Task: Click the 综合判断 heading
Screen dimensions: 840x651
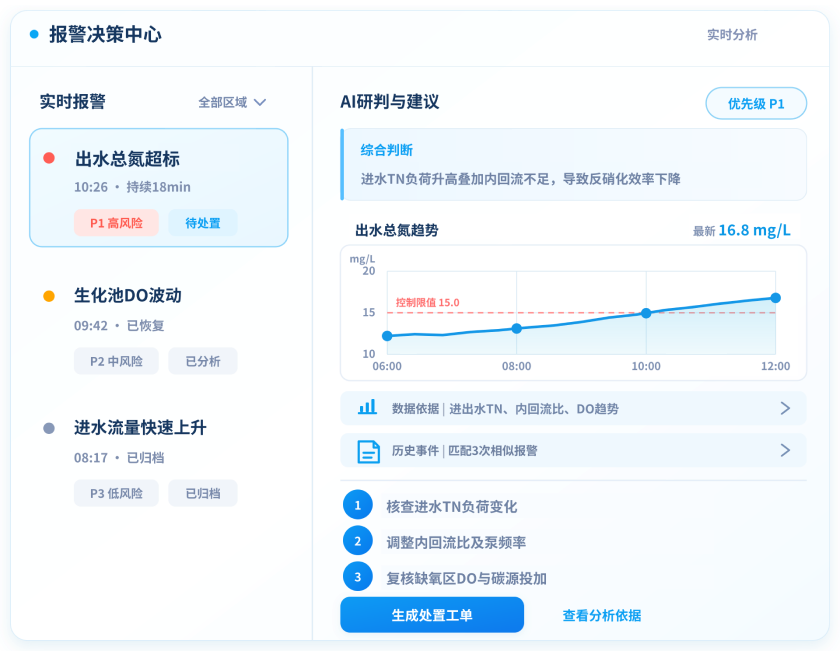Action: pos(386,150)
